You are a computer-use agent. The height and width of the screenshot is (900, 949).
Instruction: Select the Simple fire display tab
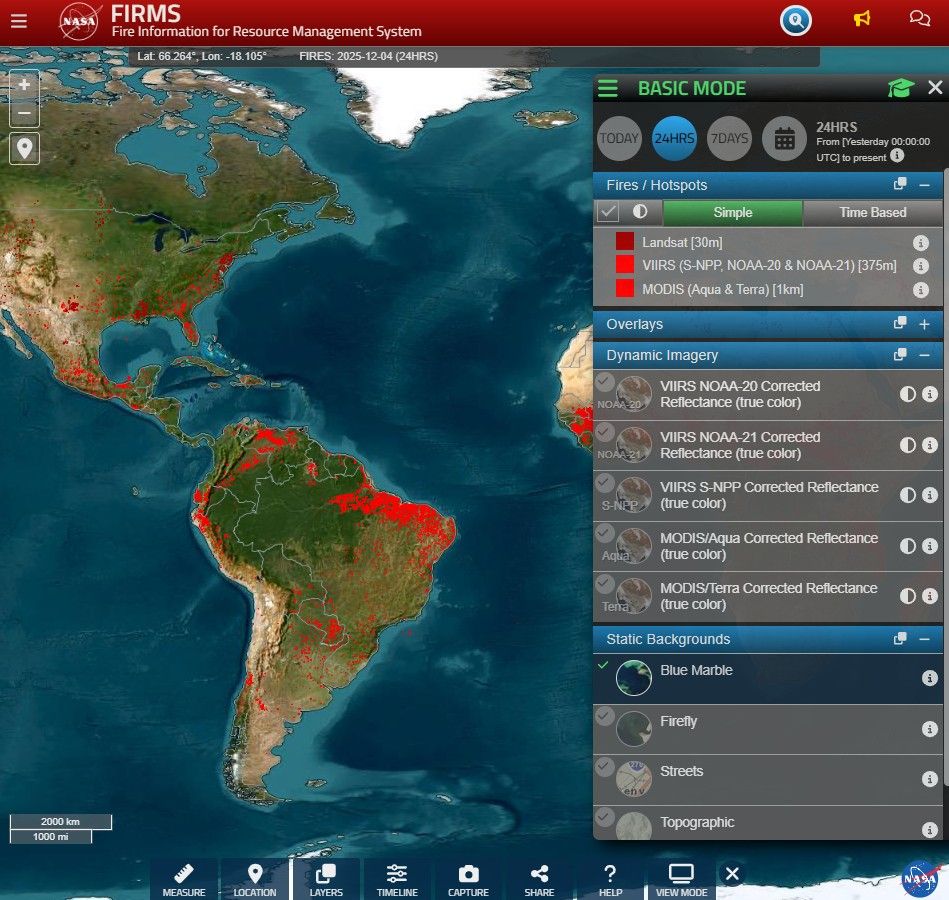click(732, 212)
